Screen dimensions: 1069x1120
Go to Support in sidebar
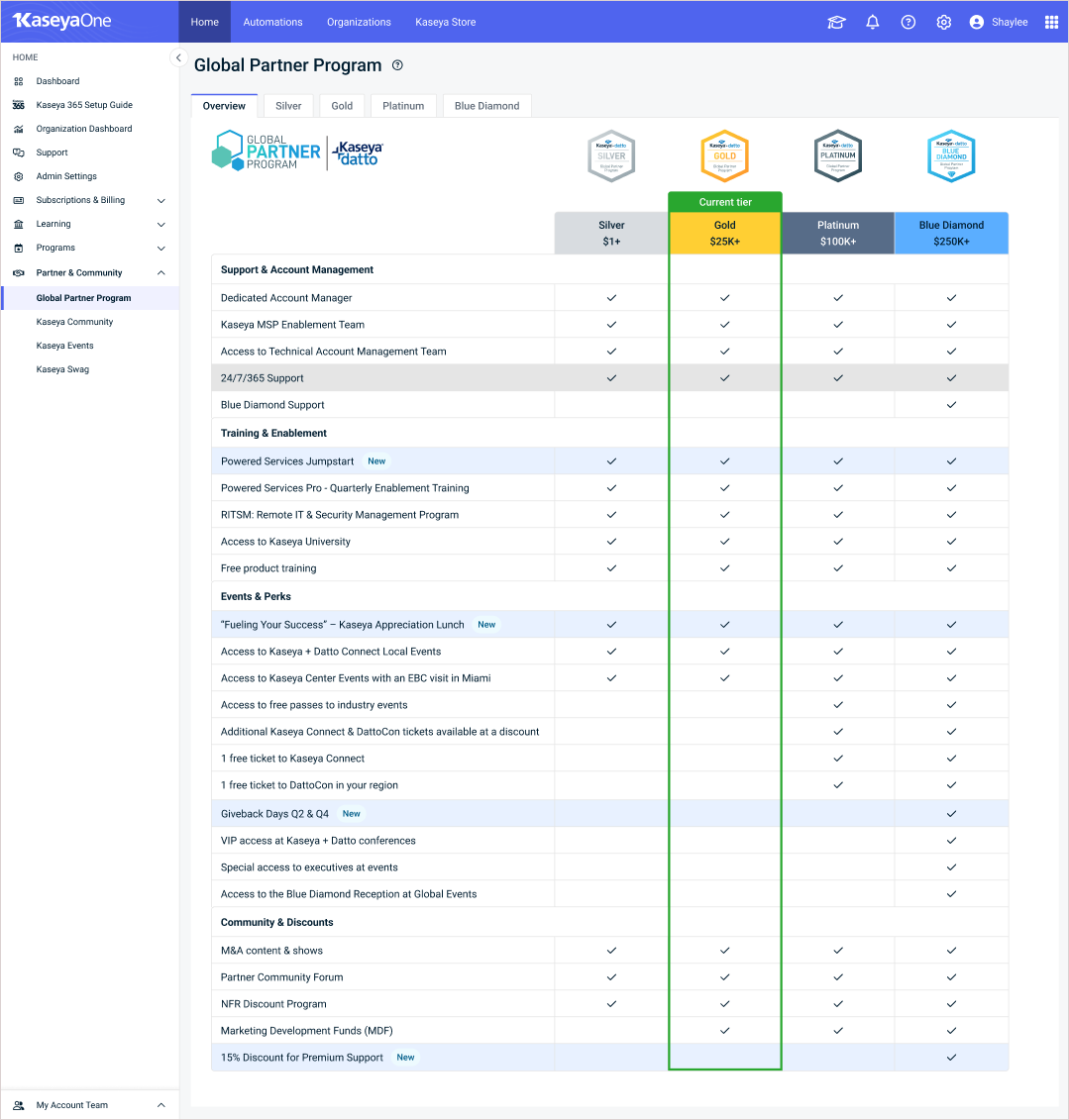[53, 153]
